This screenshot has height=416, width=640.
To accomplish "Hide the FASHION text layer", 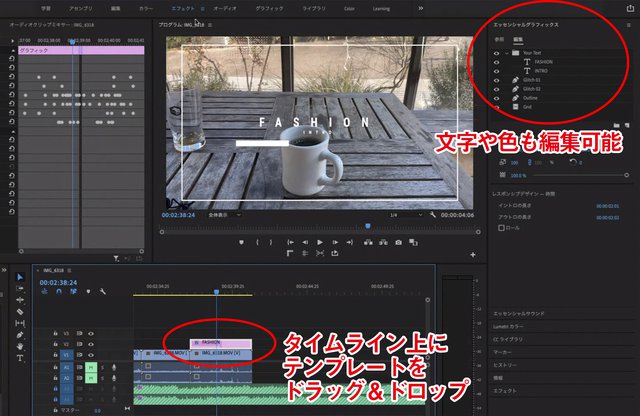I will (497, 62).
